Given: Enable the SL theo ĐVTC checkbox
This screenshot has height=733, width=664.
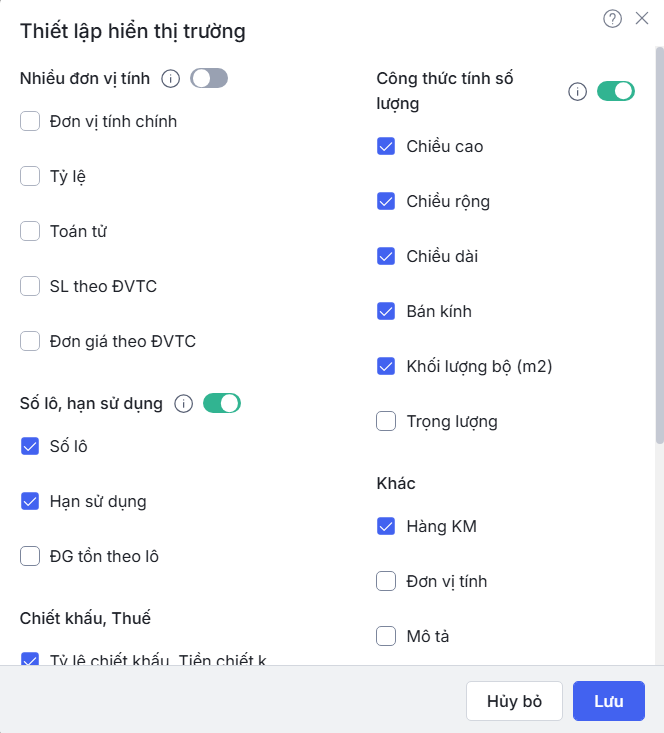Looking at the screenshot, I should tap(30, 287).
